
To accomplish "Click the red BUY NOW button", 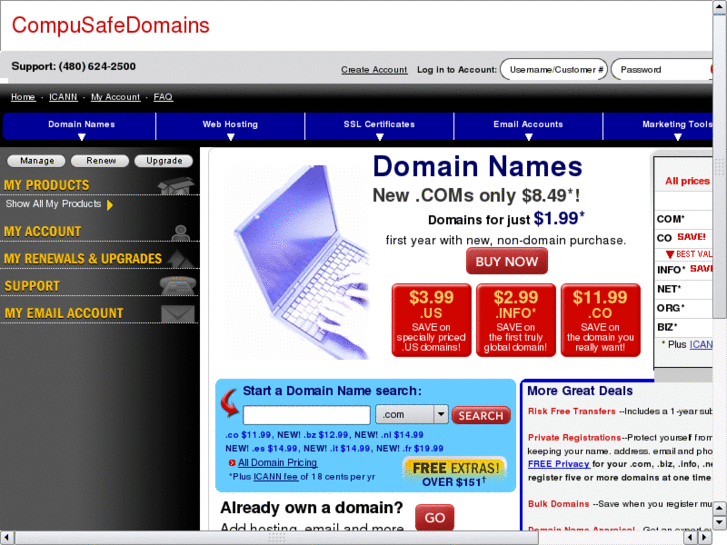I will coord(507,261).
